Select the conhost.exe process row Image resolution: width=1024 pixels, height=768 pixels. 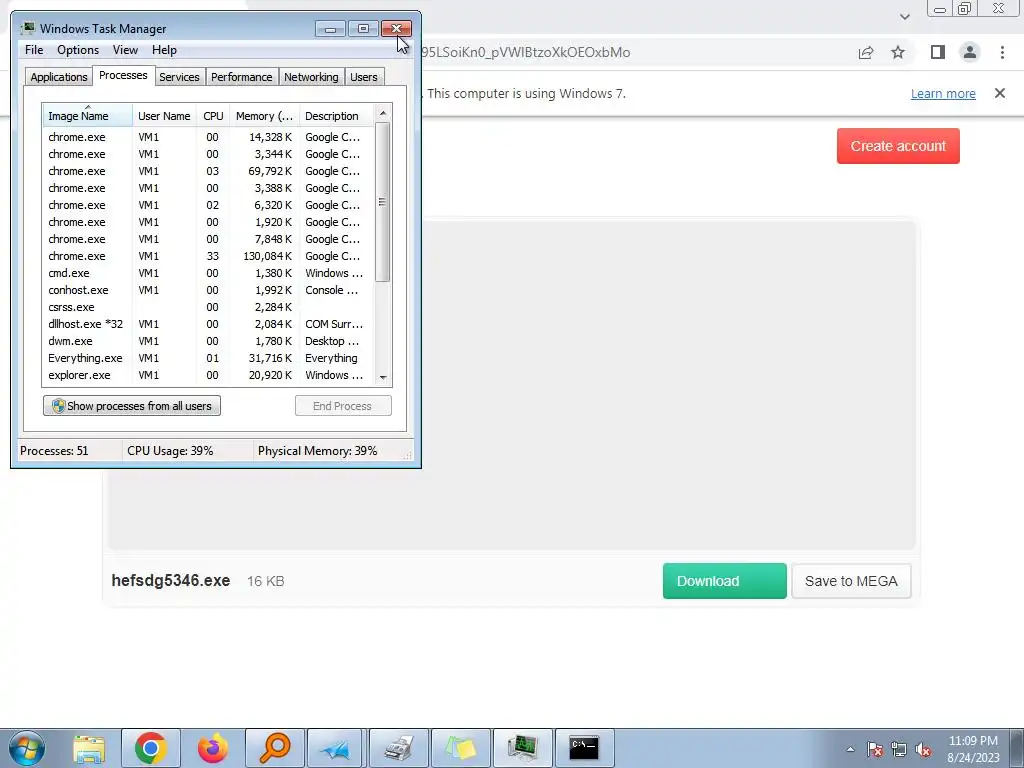[209, 290]
